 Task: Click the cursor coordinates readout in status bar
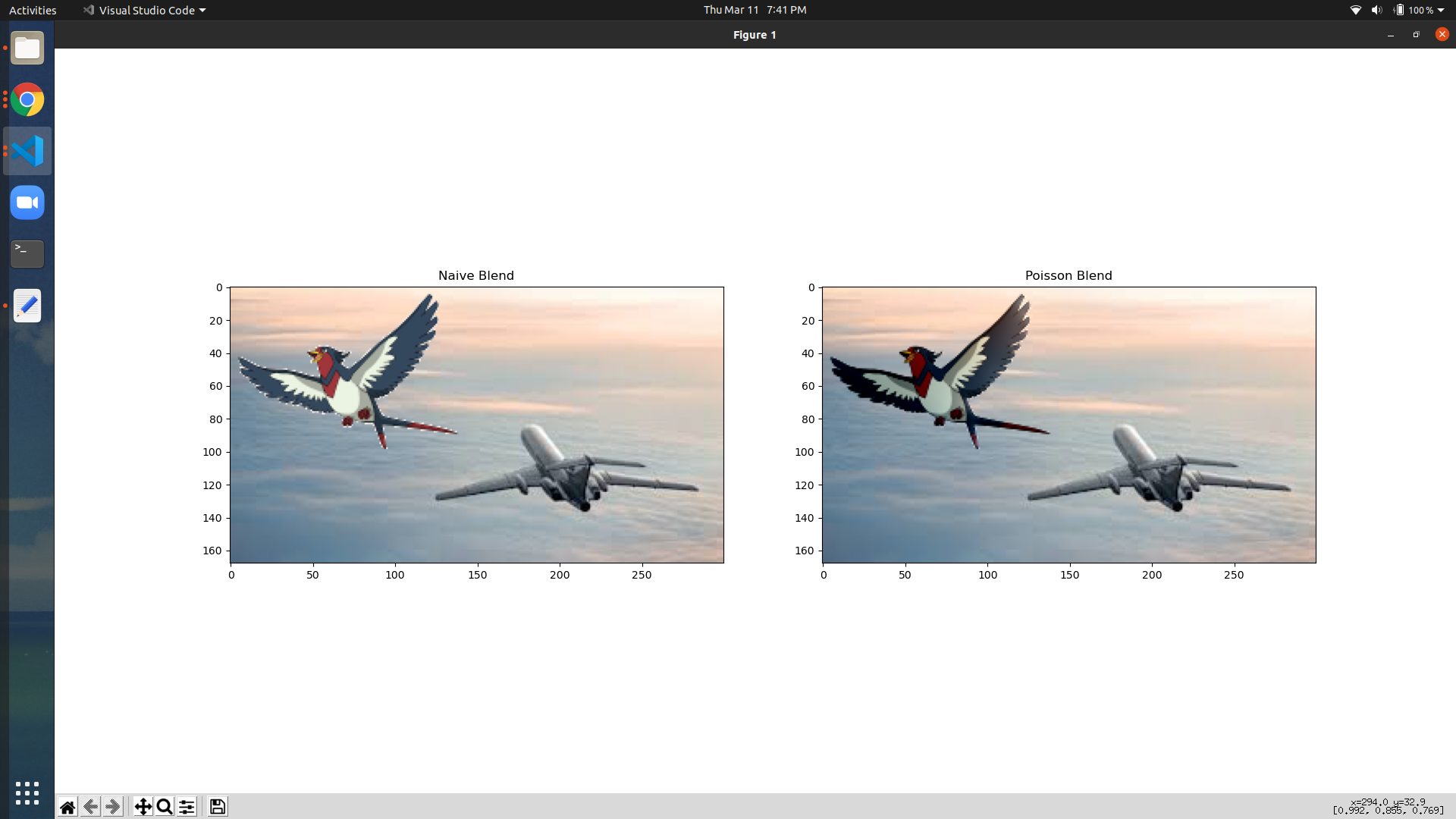coord(1388,806)
